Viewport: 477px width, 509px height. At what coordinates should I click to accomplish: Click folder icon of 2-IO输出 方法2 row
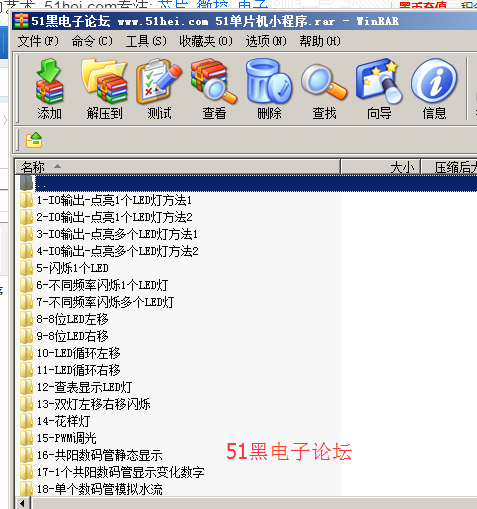tap(26, 217)
